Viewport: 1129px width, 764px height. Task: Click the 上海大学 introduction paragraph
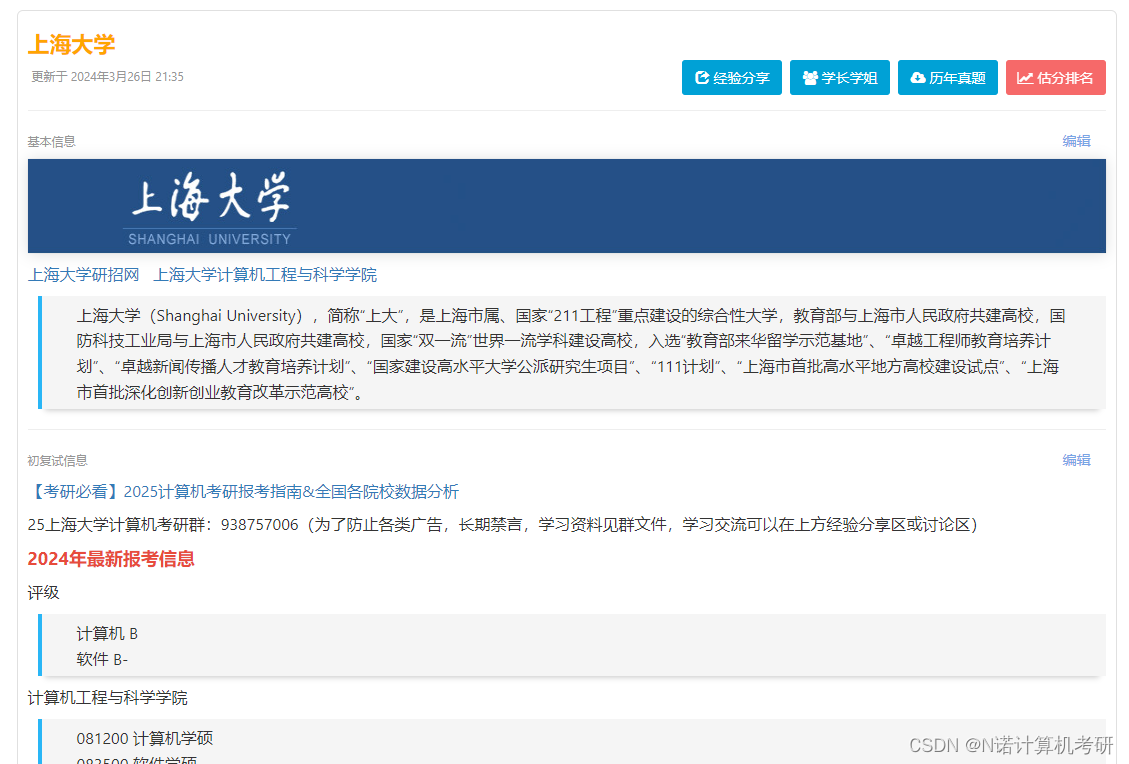[x=572, y=354]
